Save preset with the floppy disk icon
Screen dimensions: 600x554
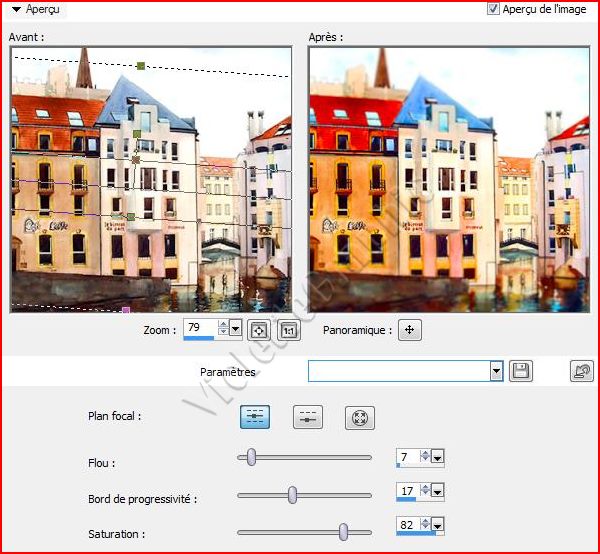point(520,371)
